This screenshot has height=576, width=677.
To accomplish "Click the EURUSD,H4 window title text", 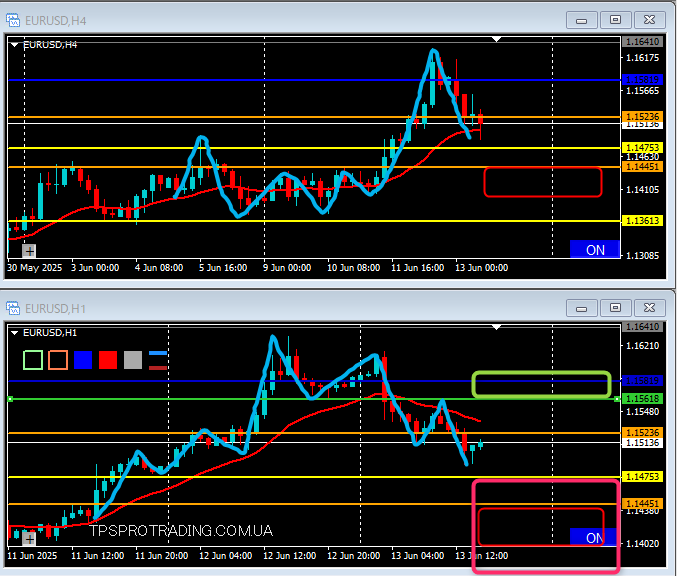I will click(x=55, y=21).
